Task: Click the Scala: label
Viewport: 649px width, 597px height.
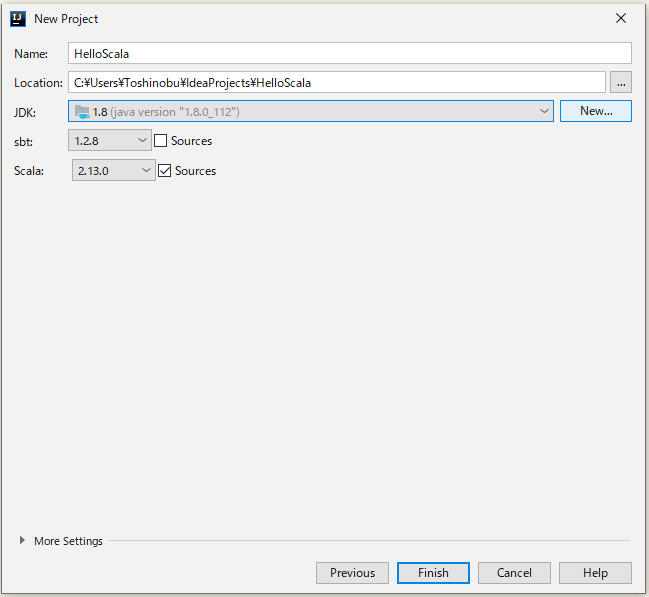Action: tap(29, 171)
